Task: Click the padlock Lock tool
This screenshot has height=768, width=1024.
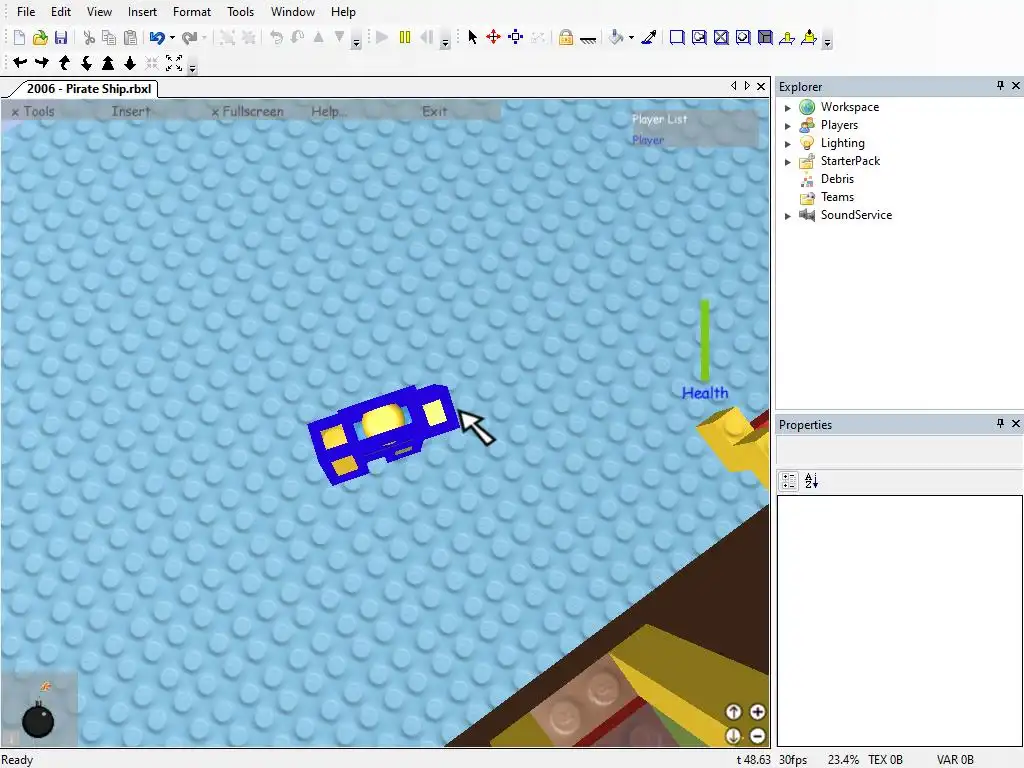Action: pyautogui.click(x=566, y=37)
